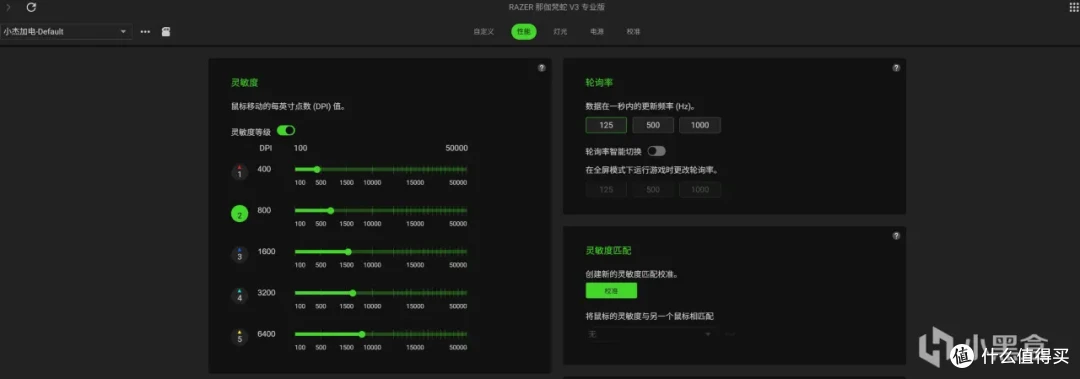This screenshot has width=1080, height=379.
Task: Click the 1600 DPI value field
Action: coord(267,252)
